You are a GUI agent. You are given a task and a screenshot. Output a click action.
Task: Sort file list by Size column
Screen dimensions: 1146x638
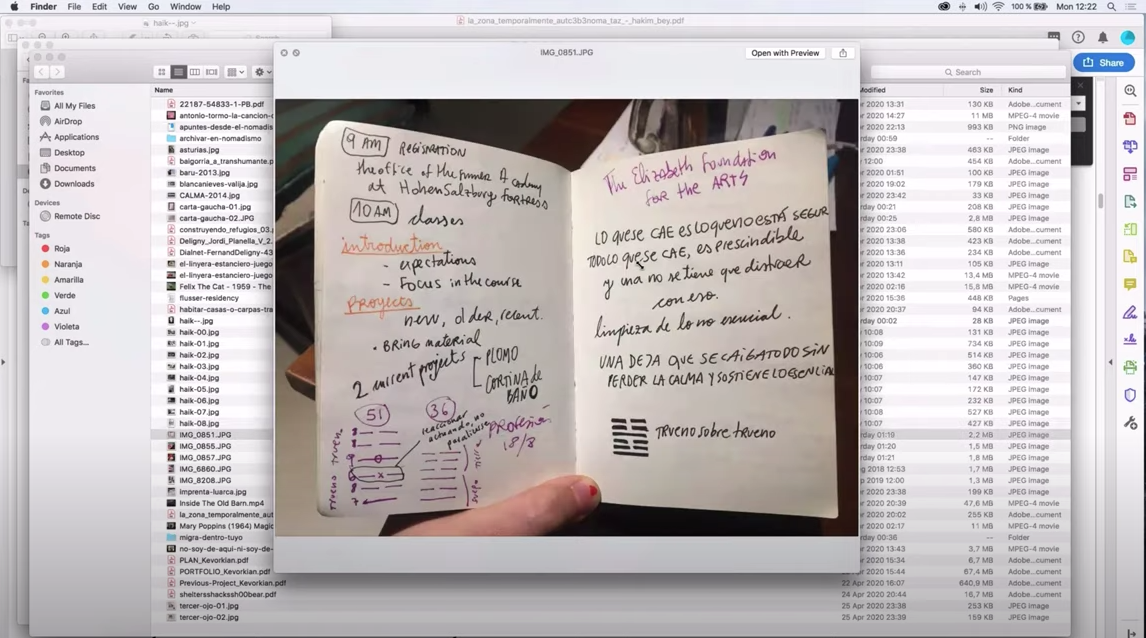click(986, 90)
